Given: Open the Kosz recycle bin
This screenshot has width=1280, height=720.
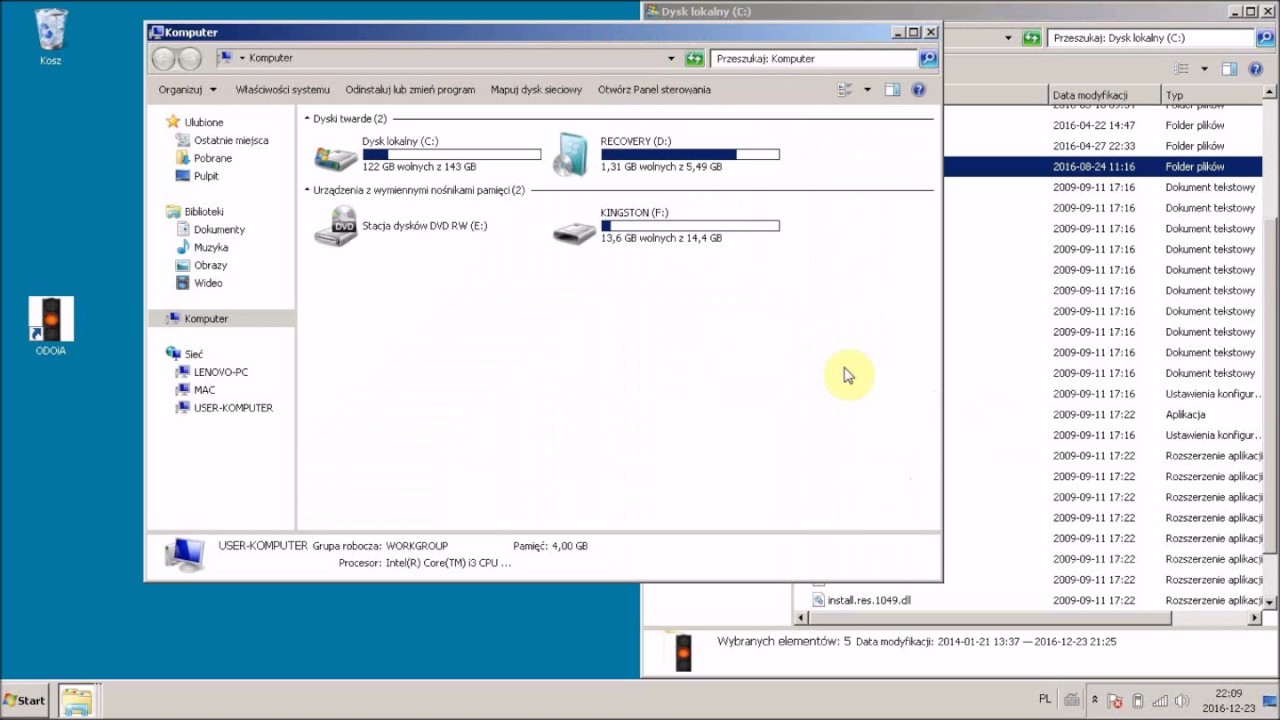Looking at the screenshot, I should pyautogui.click(x=51, y=37).
